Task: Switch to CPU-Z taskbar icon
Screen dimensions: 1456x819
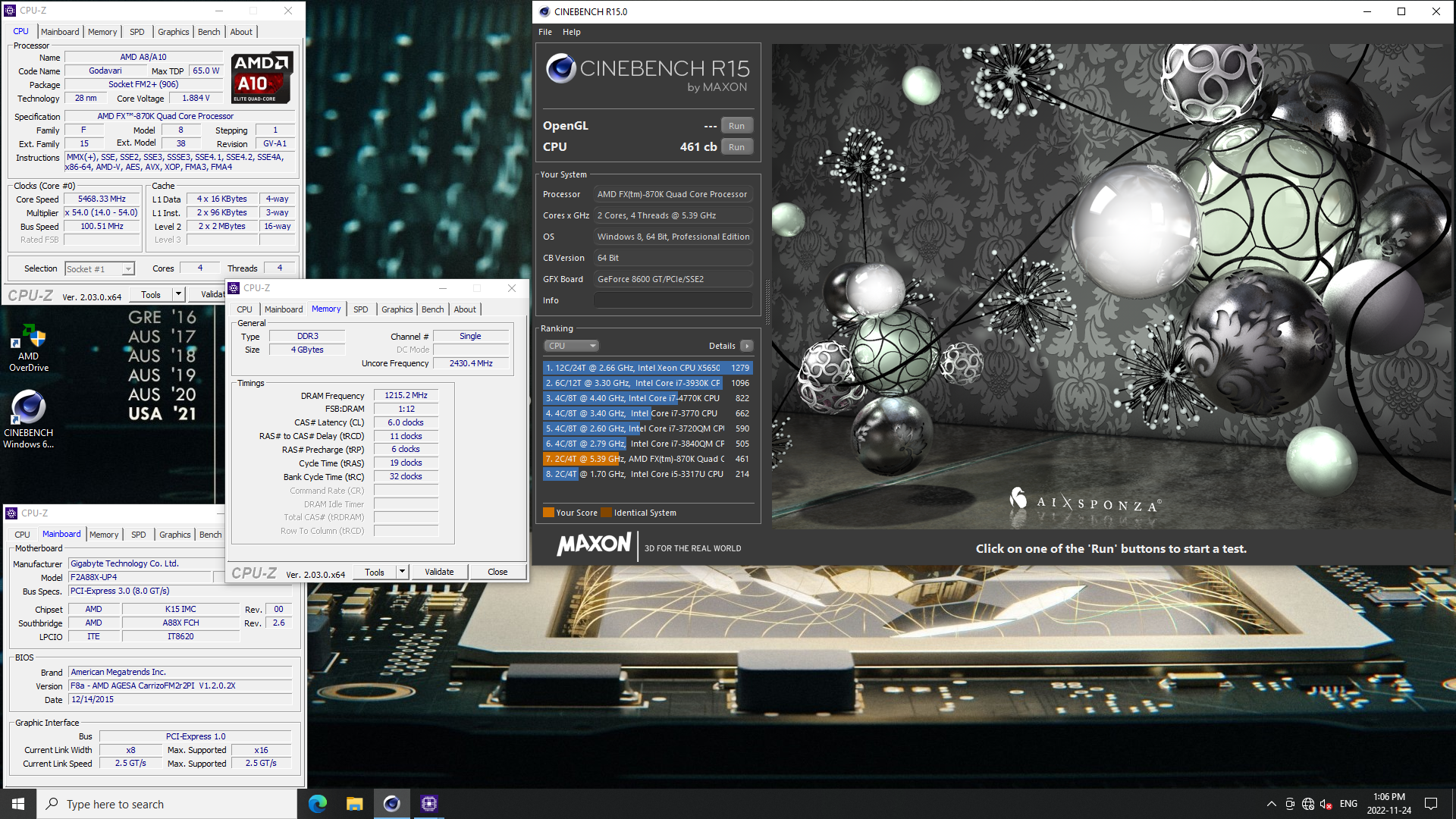Action: [428, 804]
